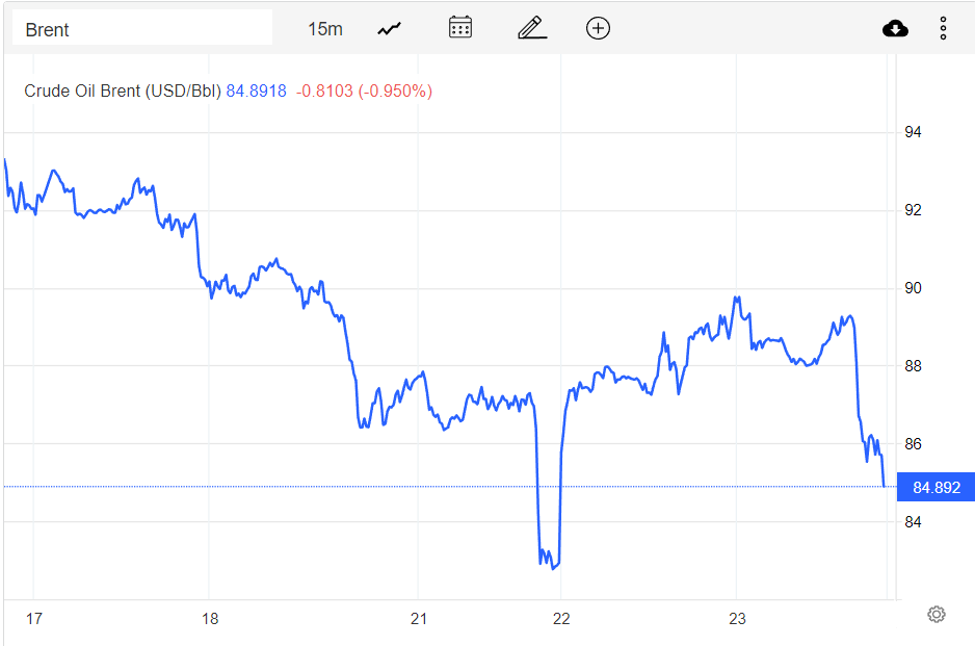Open the three-dot overflow menu icon
This screenshot has height=647, width=977.
point(943,28)
